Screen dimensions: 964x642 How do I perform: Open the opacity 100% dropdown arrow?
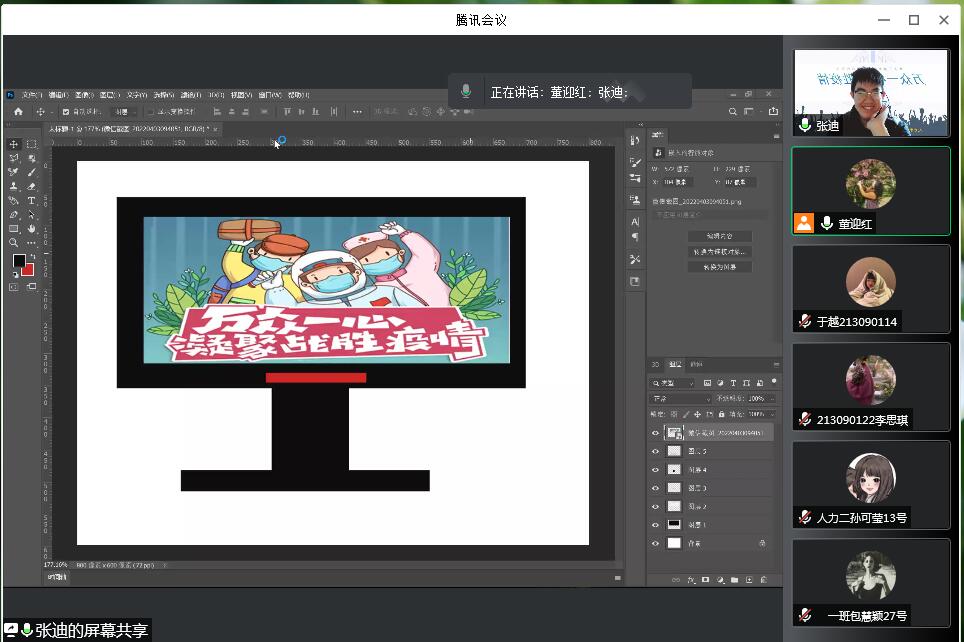click(x=772, y=399)
